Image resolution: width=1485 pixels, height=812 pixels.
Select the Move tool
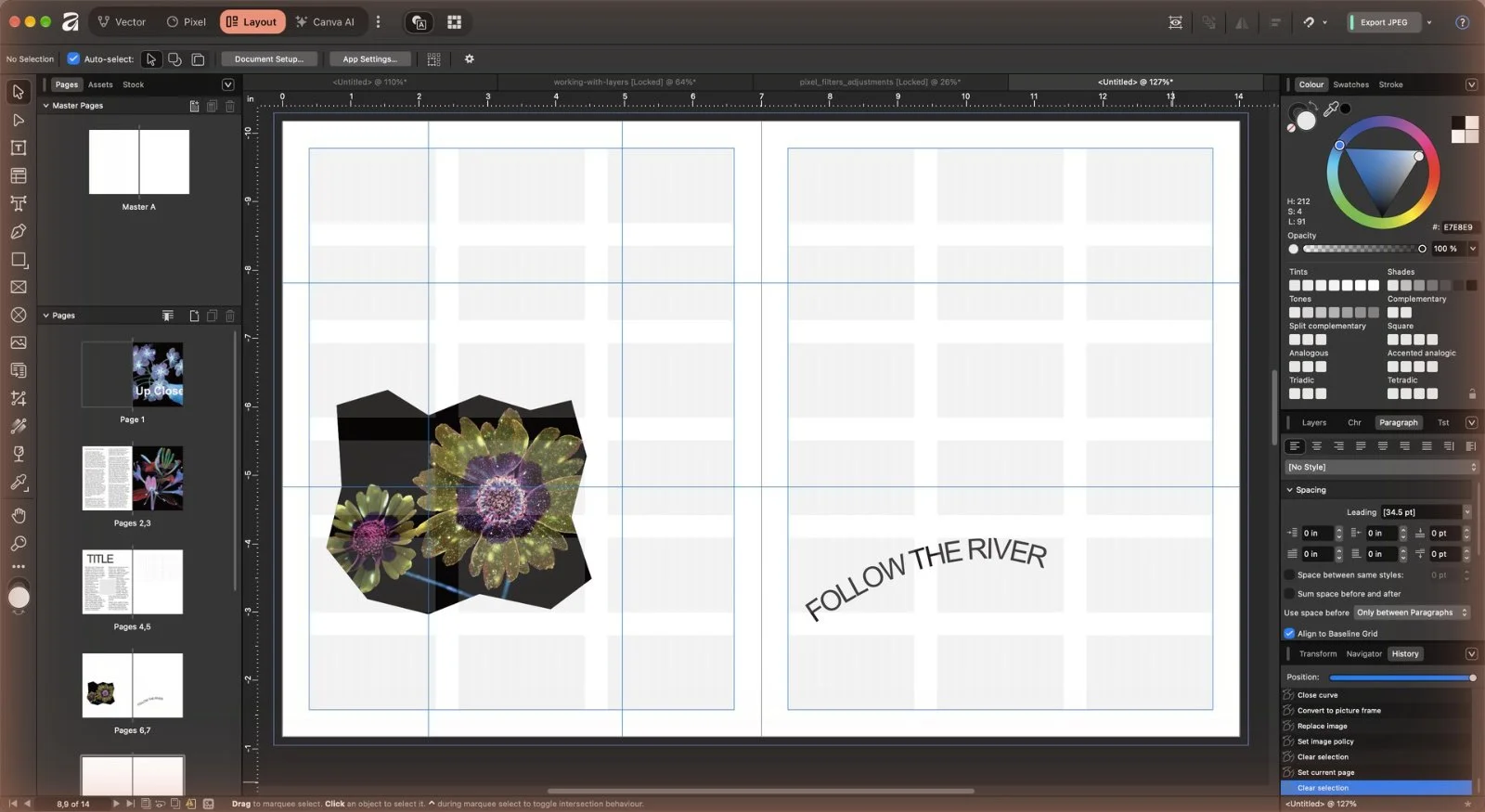18,92
